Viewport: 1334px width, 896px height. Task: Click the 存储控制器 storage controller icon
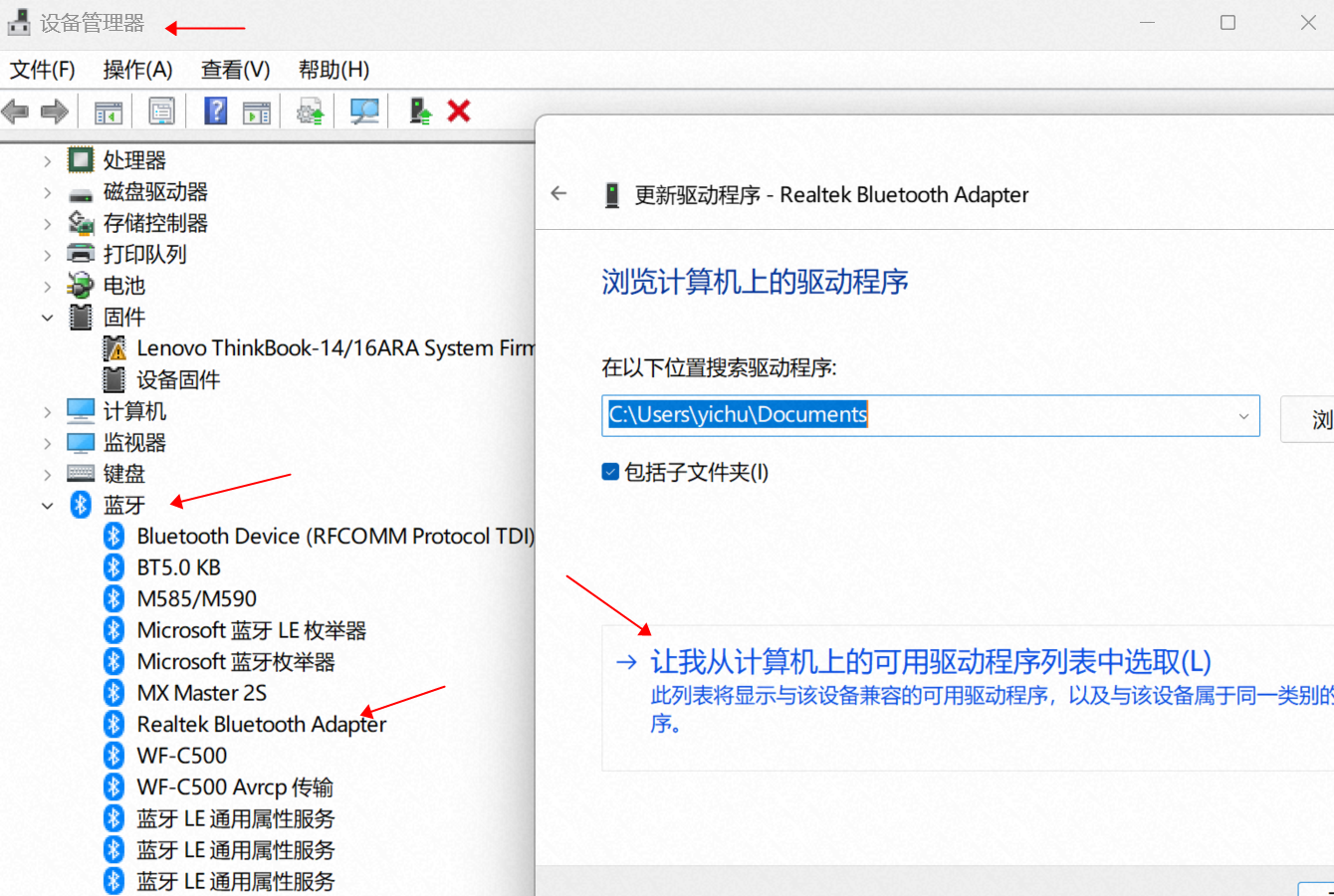click(x=81, y=222)
